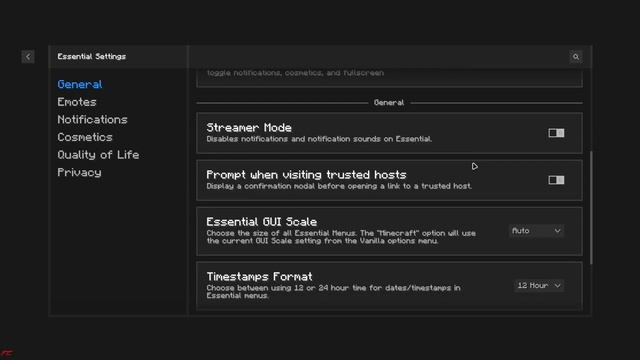The width and height of the screenshot is (640, 360).
Task: Toggle the Streamer Mode switch
Action: (x=556, y=133)
